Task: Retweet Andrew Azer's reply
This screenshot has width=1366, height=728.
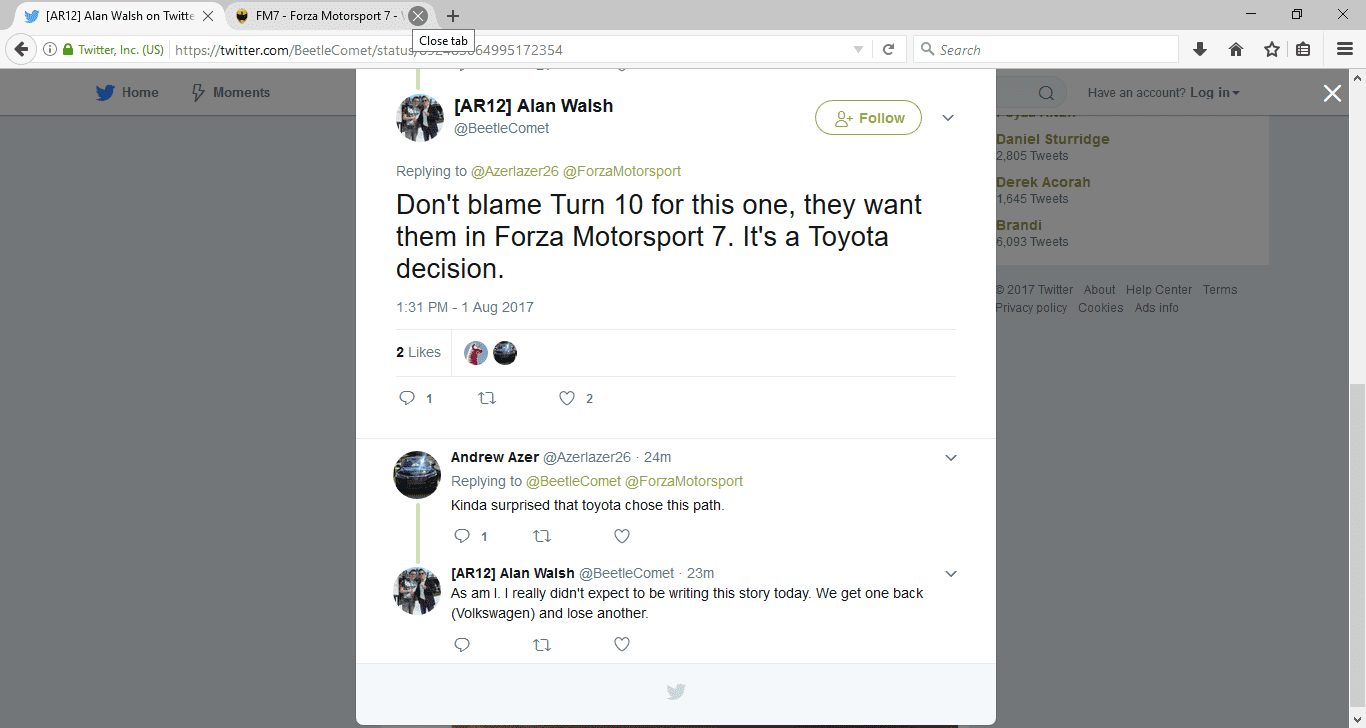Action: pyautogui.click(x=542, y=536)
